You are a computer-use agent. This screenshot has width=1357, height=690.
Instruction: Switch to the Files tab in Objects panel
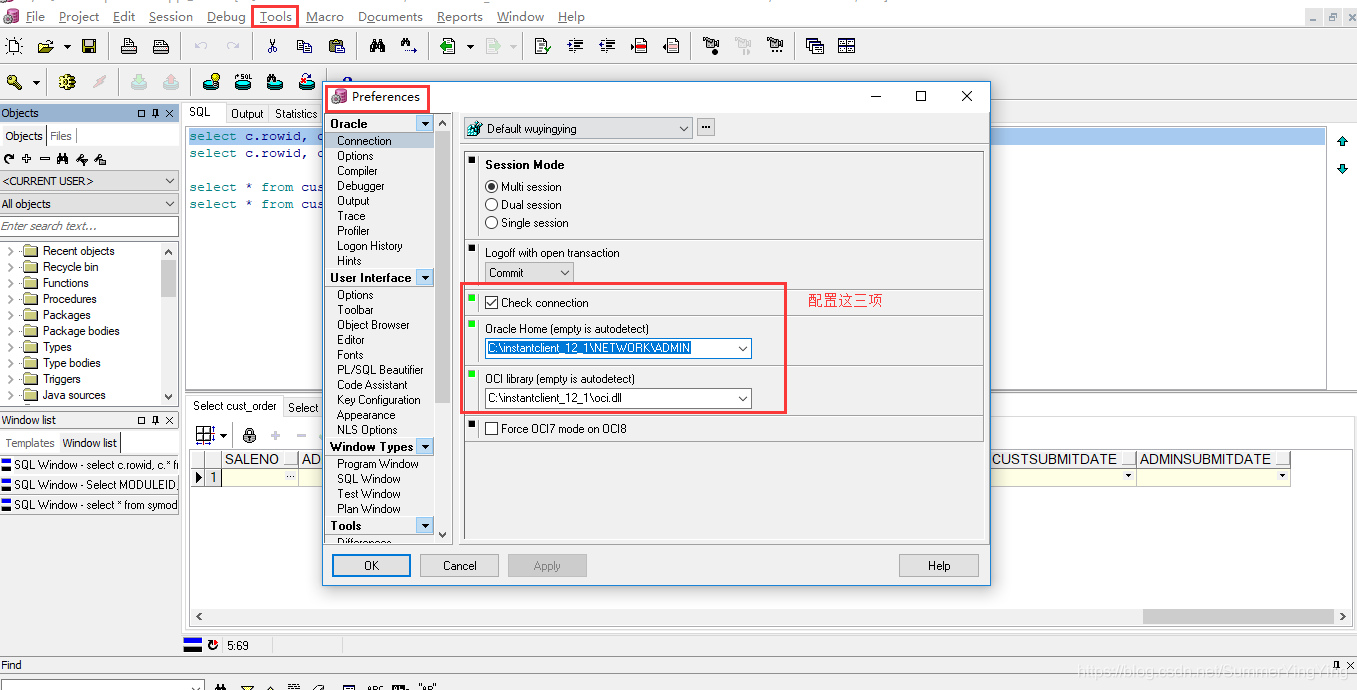tap(61, 136)
